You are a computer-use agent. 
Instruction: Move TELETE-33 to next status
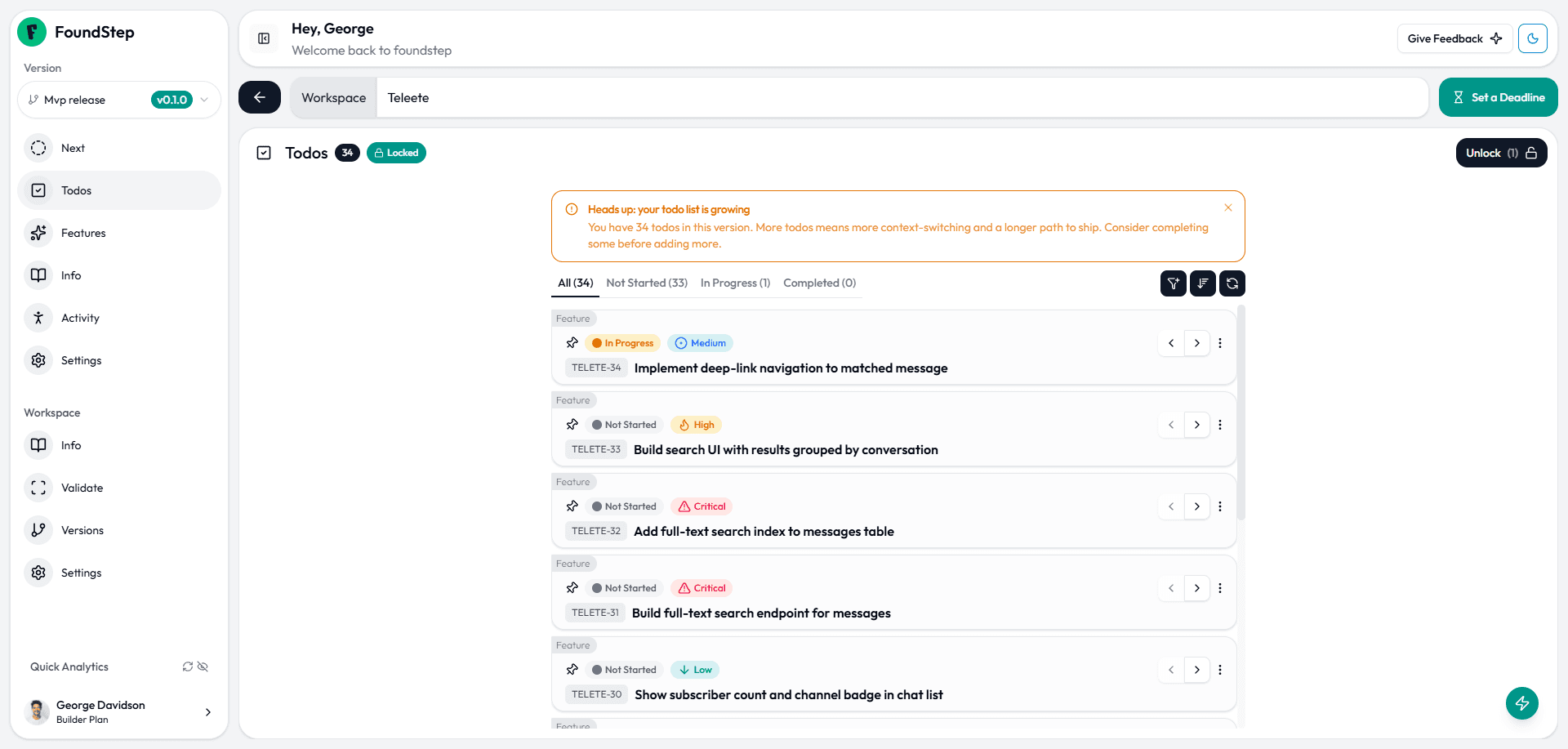pos(1197,425)
